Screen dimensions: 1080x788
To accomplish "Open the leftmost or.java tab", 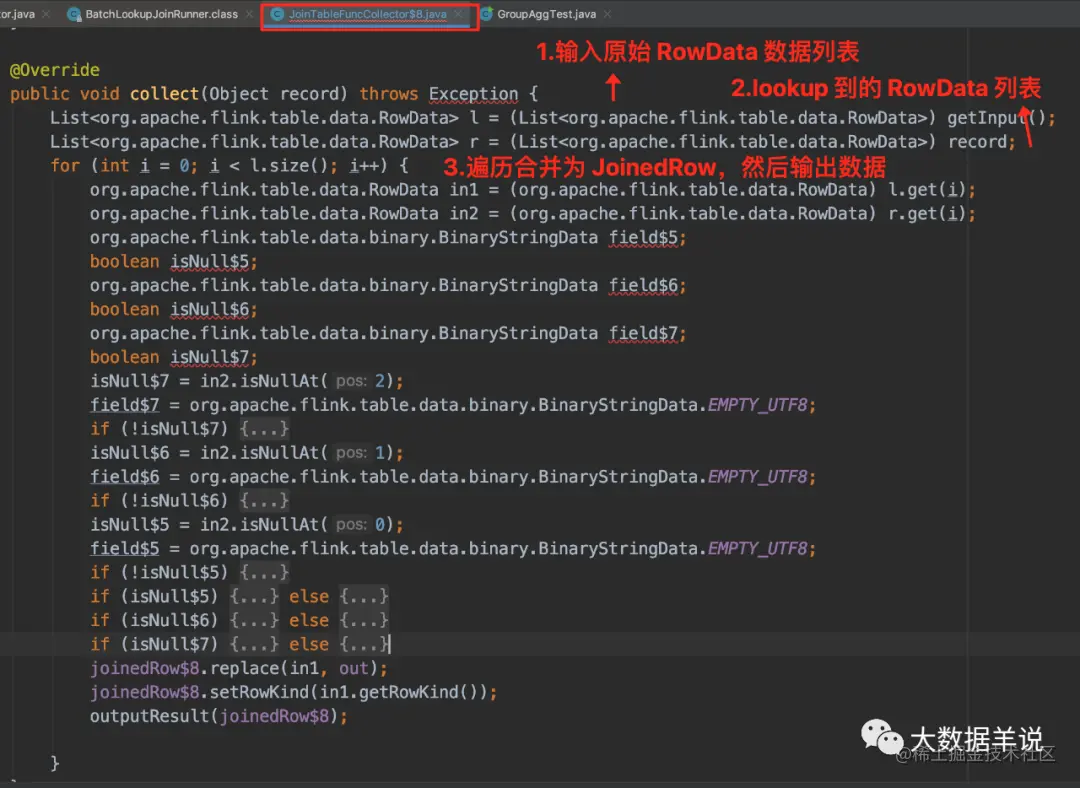I will pos(20,14).
